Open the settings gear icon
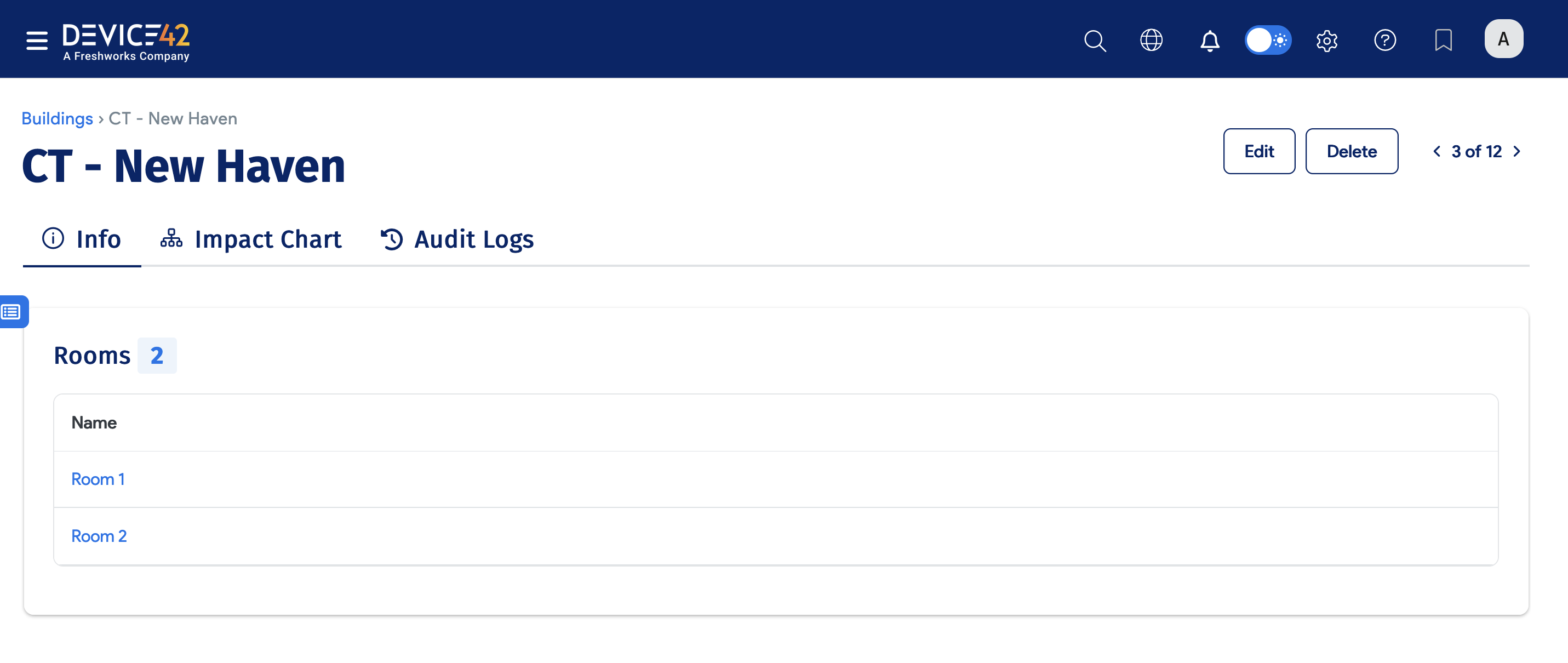 [x=1326, y=40]
